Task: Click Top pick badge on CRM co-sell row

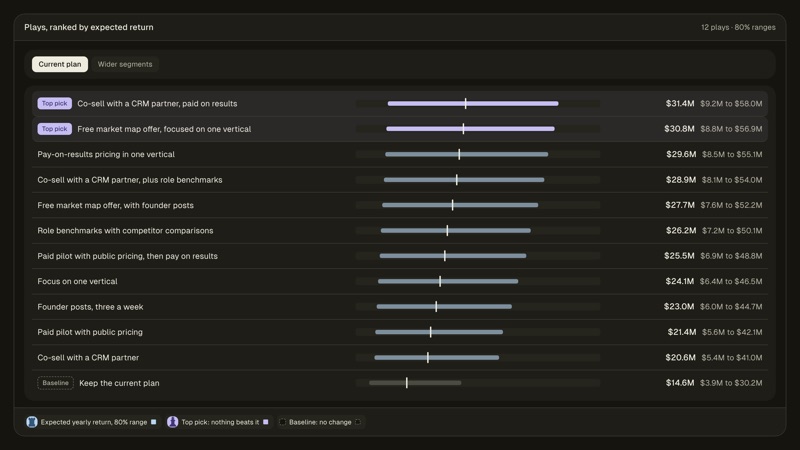Action: tap(55, 104)
